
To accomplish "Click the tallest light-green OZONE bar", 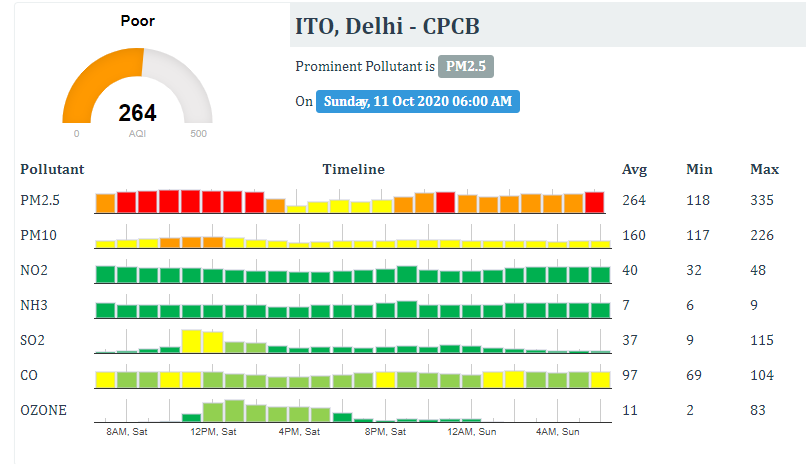I will coord(234,411).
